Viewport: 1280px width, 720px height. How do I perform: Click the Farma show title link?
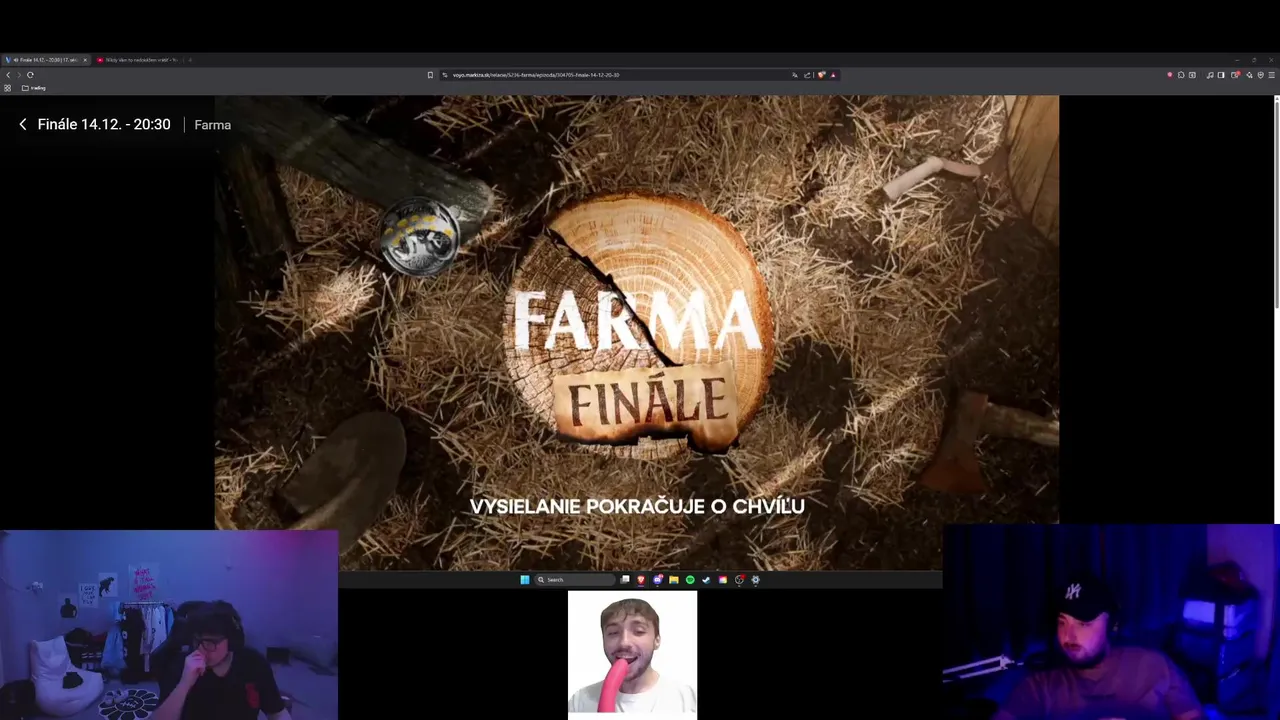click(x=212, y=125)
